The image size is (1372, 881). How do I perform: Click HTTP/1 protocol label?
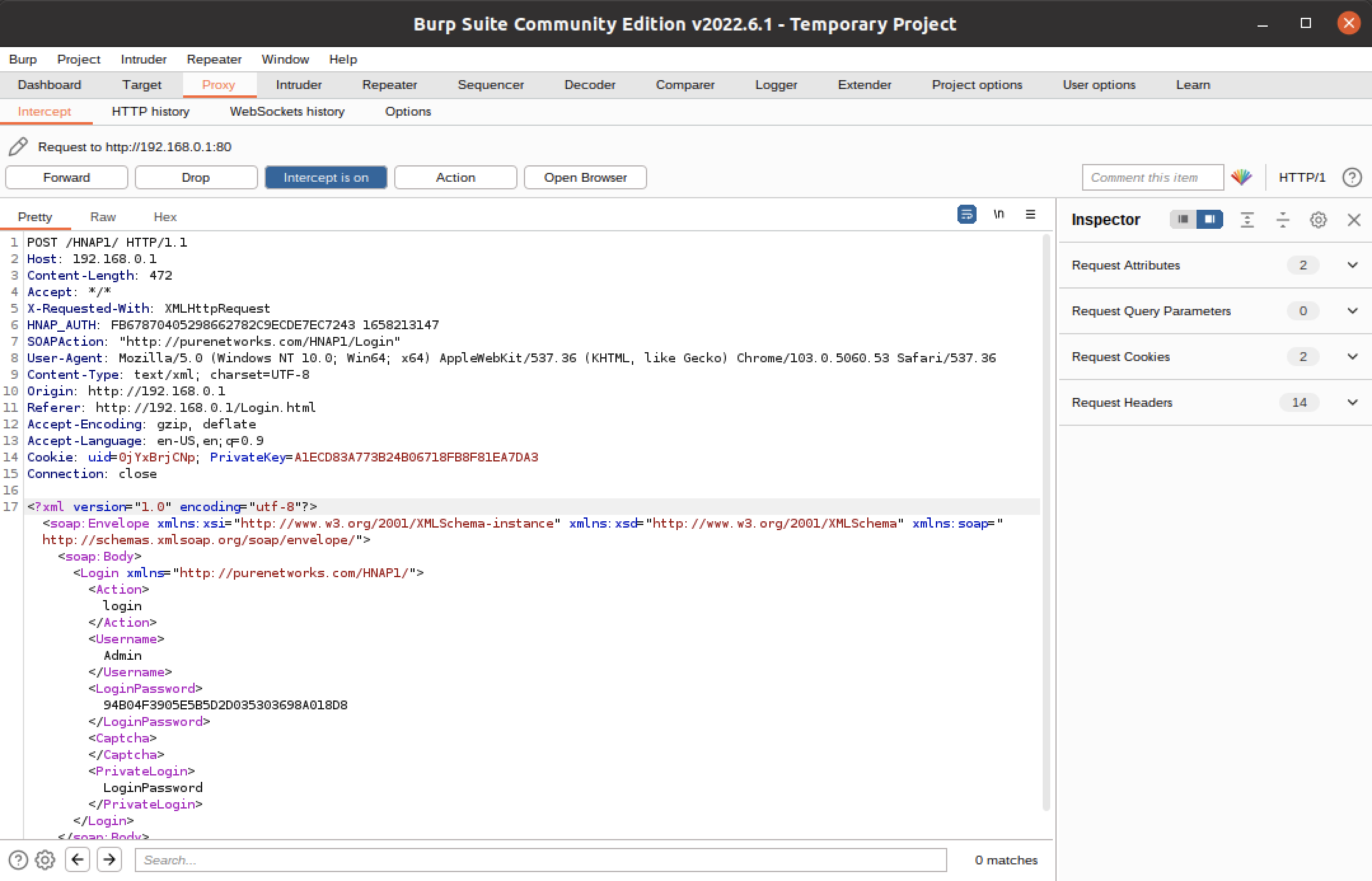coord(1302,177)
